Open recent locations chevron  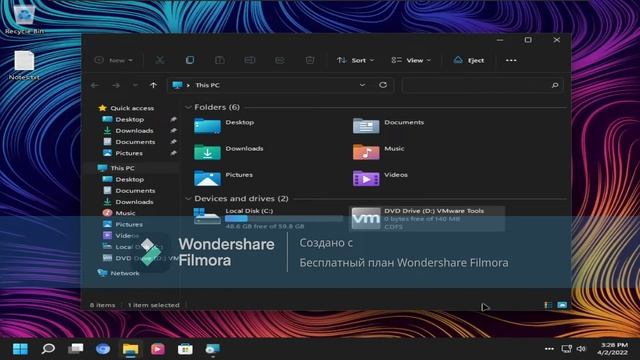click(x=135, y=85)
